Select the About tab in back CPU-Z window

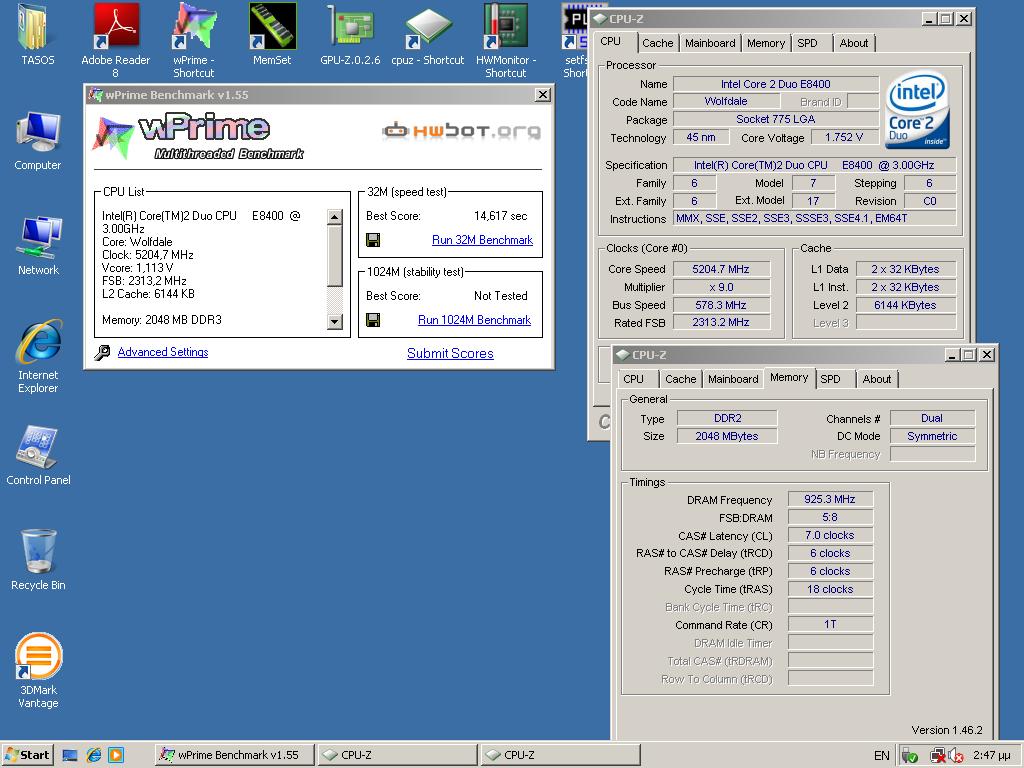[x=854, y=43]
